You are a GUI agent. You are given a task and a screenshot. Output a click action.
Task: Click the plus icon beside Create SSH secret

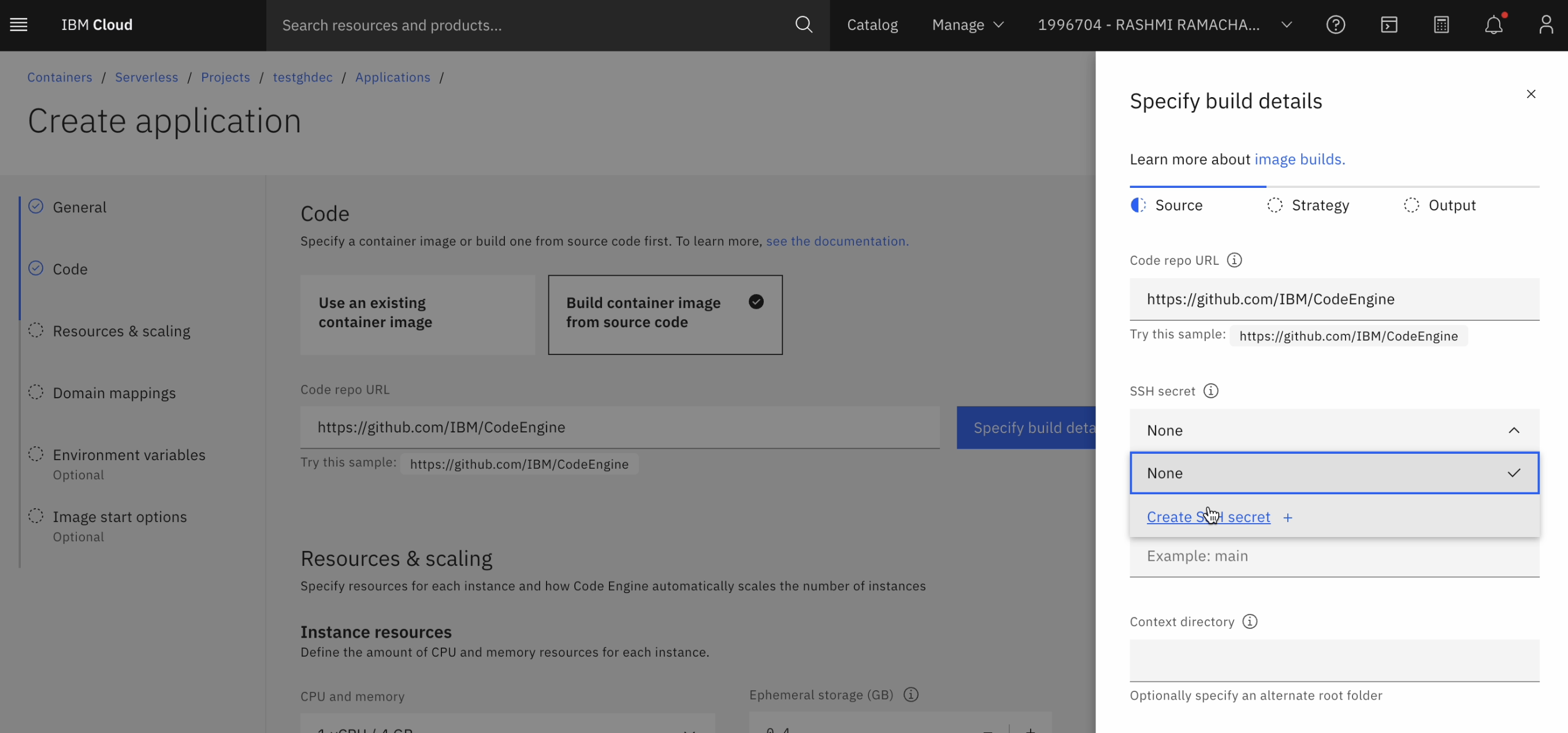click(1287, 517)
